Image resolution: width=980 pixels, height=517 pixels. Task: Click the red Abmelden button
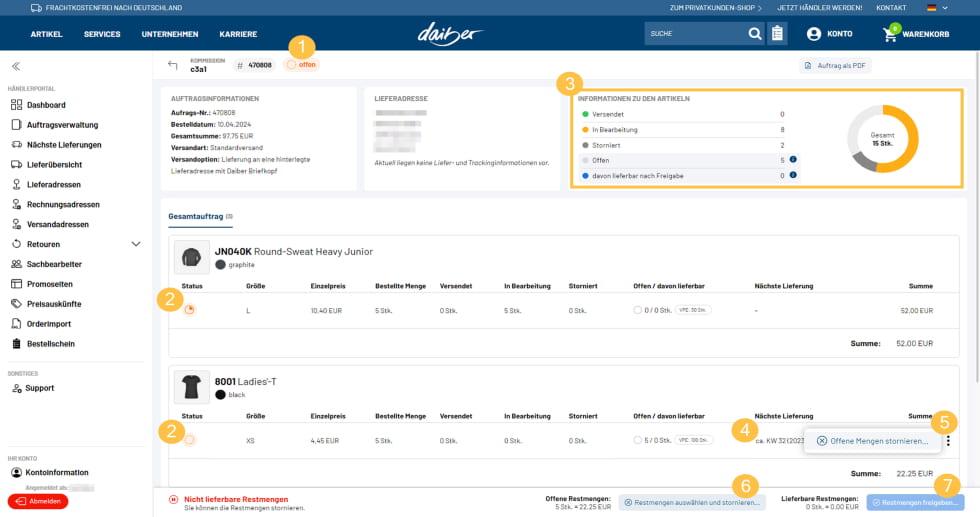pos(38,501)
